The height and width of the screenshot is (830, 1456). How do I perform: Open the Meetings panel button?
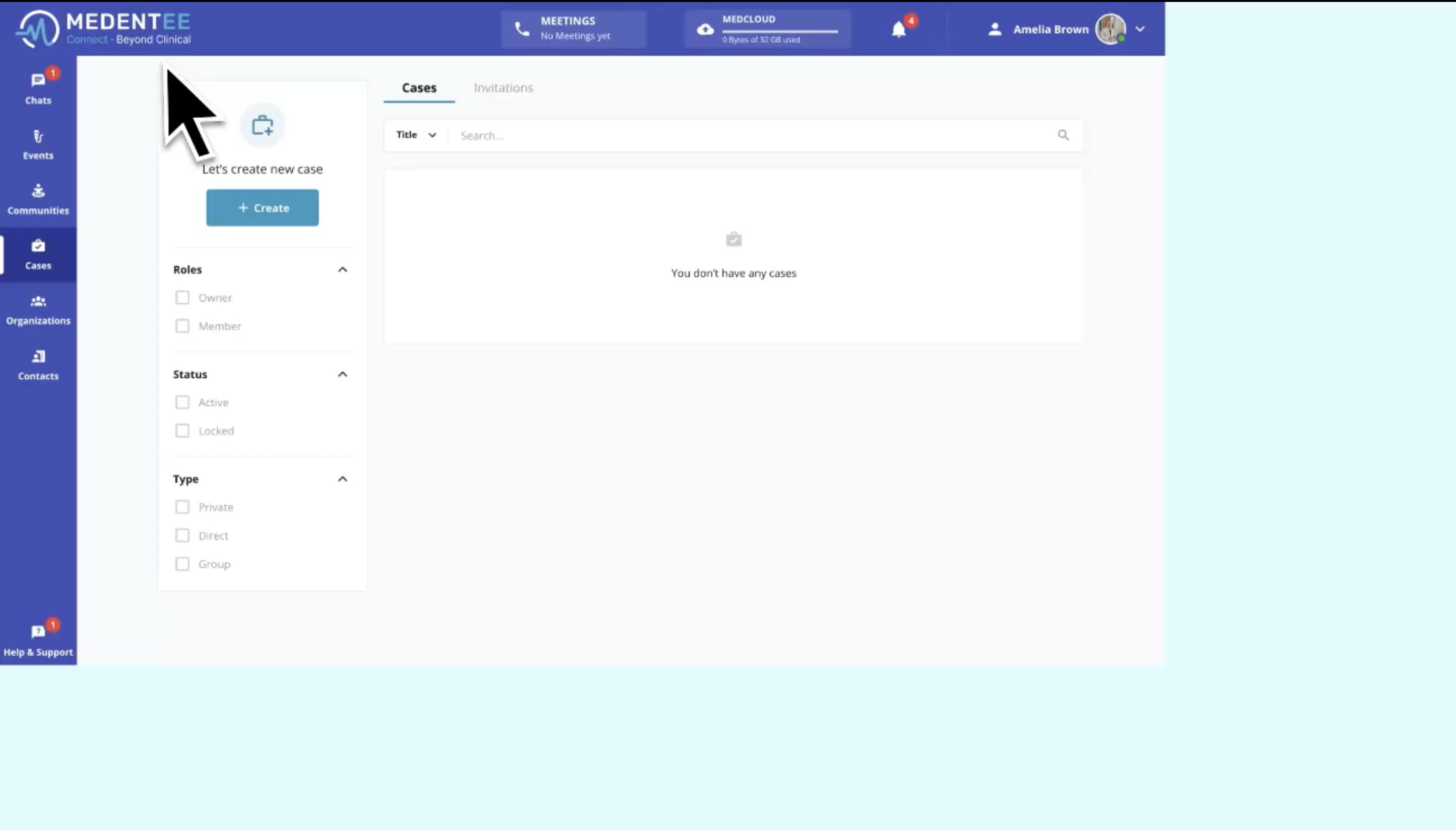(573, 28)
